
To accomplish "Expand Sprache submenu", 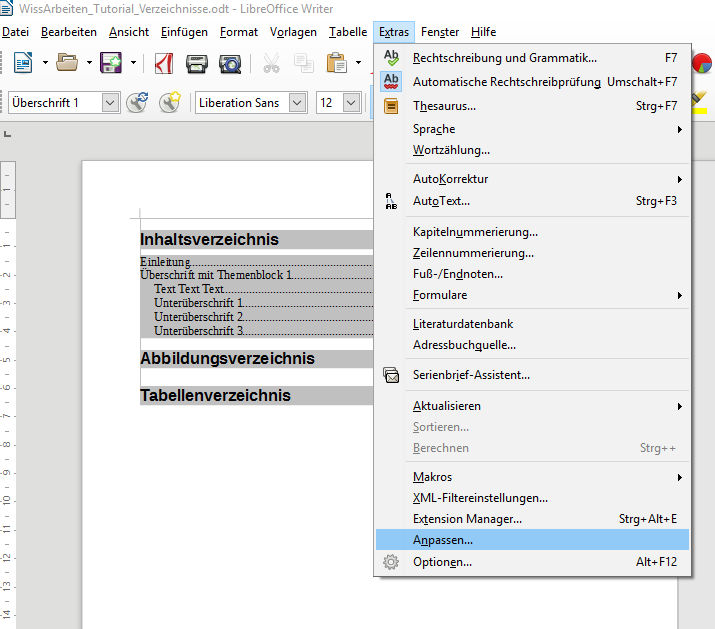I will [x=532, y=129].
